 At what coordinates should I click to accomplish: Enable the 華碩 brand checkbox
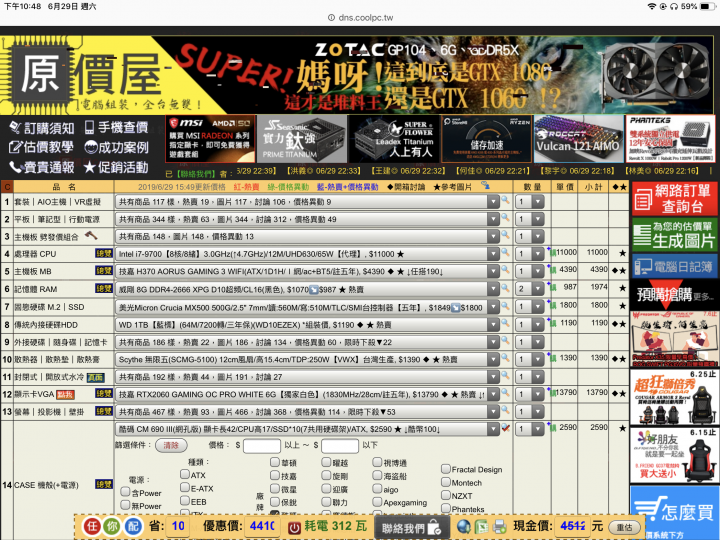point(275,461)
